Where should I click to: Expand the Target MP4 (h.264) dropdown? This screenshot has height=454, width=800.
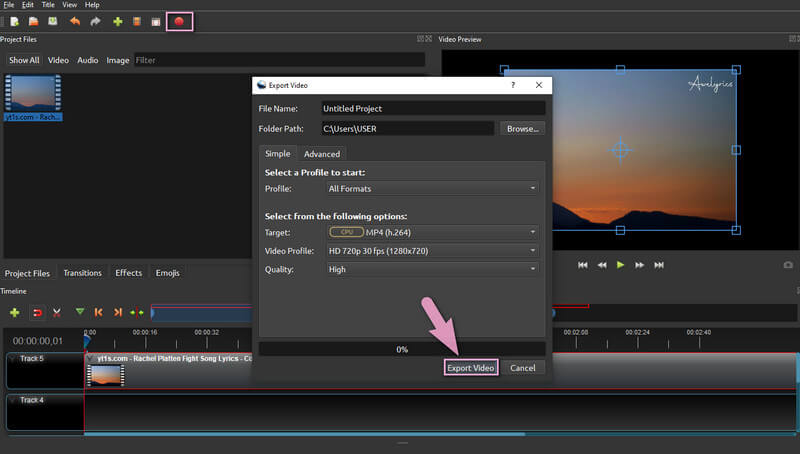432,233
